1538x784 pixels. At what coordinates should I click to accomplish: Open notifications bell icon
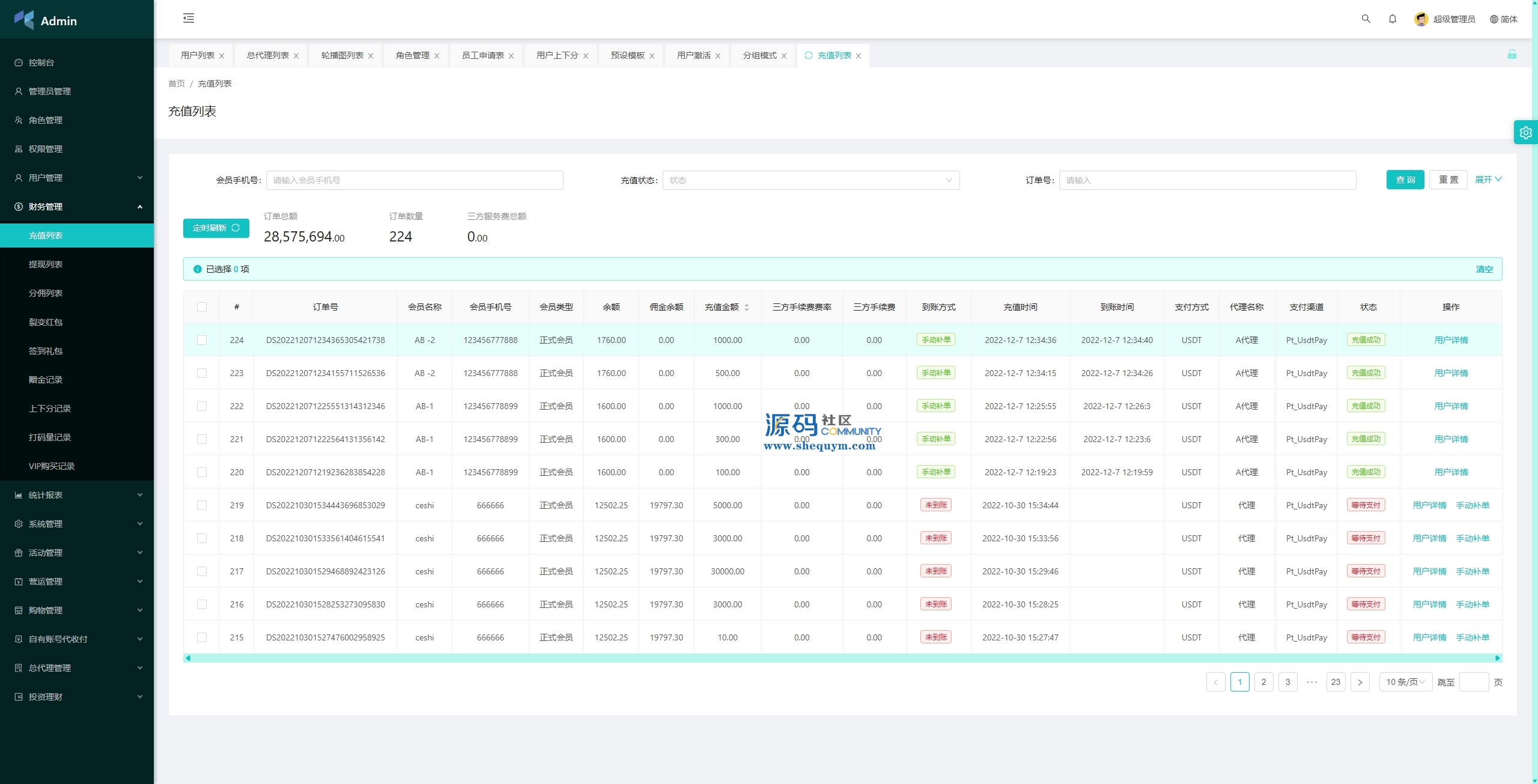[1392, 19]
